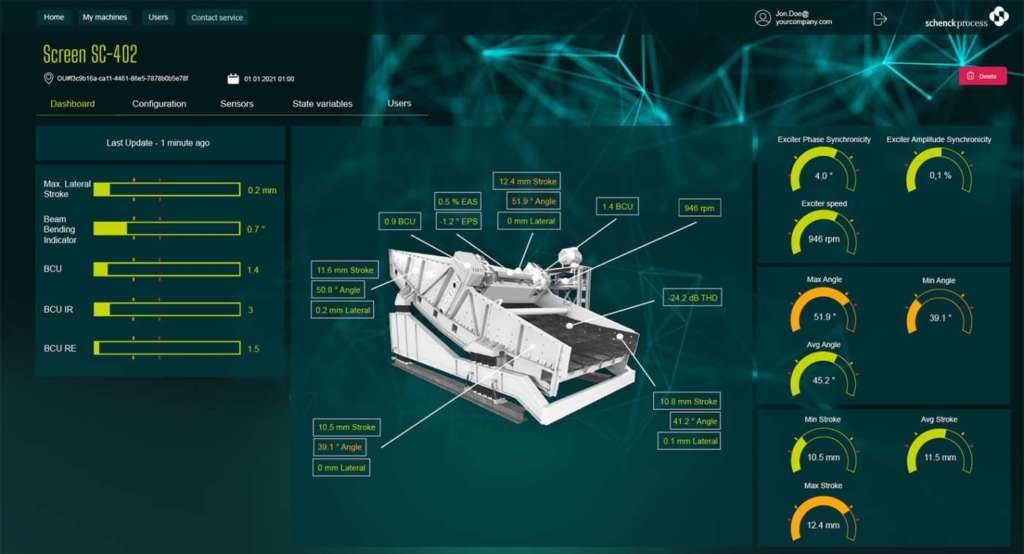1024x554 pixels.
Task: Open the State variables tab
Action: 322,103
